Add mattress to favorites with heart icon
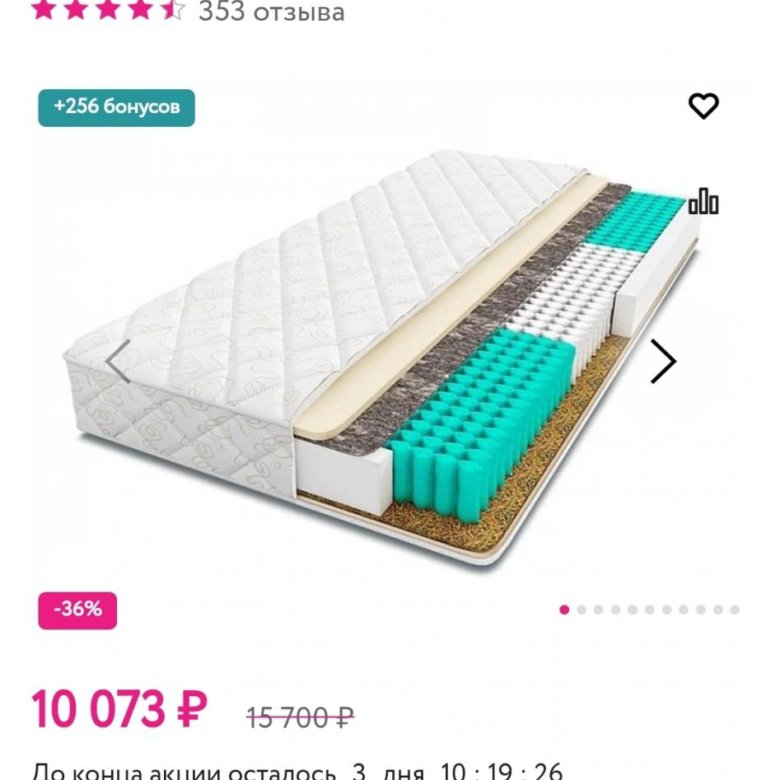Screen dimensions: 780x780 point(704,105)
